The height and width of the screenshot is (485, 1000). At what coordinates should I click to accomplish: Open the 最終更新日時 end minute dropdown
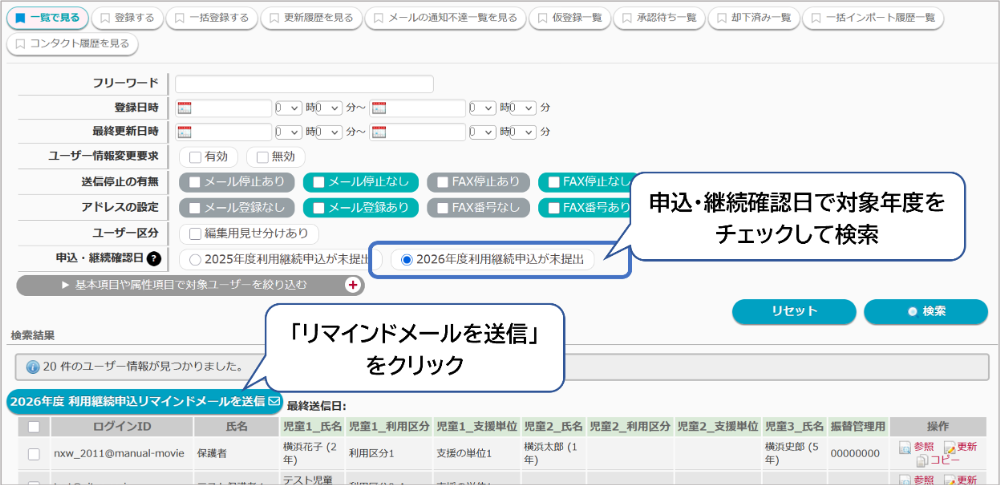point(523,132)
